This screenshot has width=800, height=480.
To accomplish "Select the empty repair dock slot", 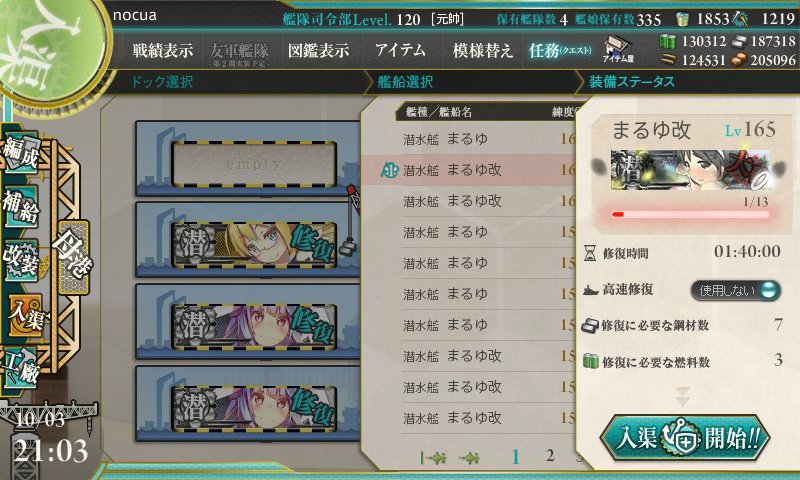I will (x=254, y=164).
